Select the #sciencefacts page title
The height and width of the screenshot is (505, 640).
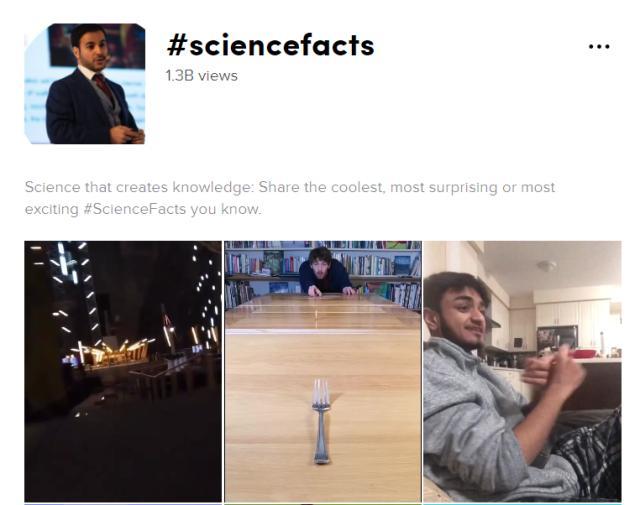pyautogui.click(x=270, y=45)
